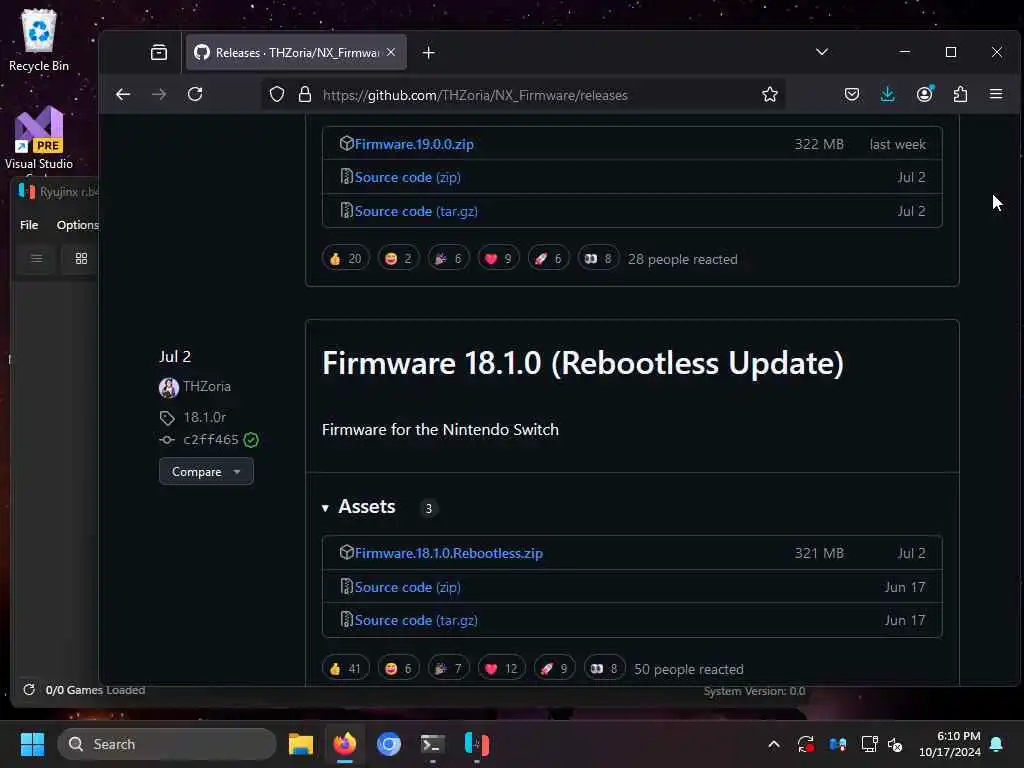
Task: Open the notification bell in taskbar
Action: click(997, 744)
